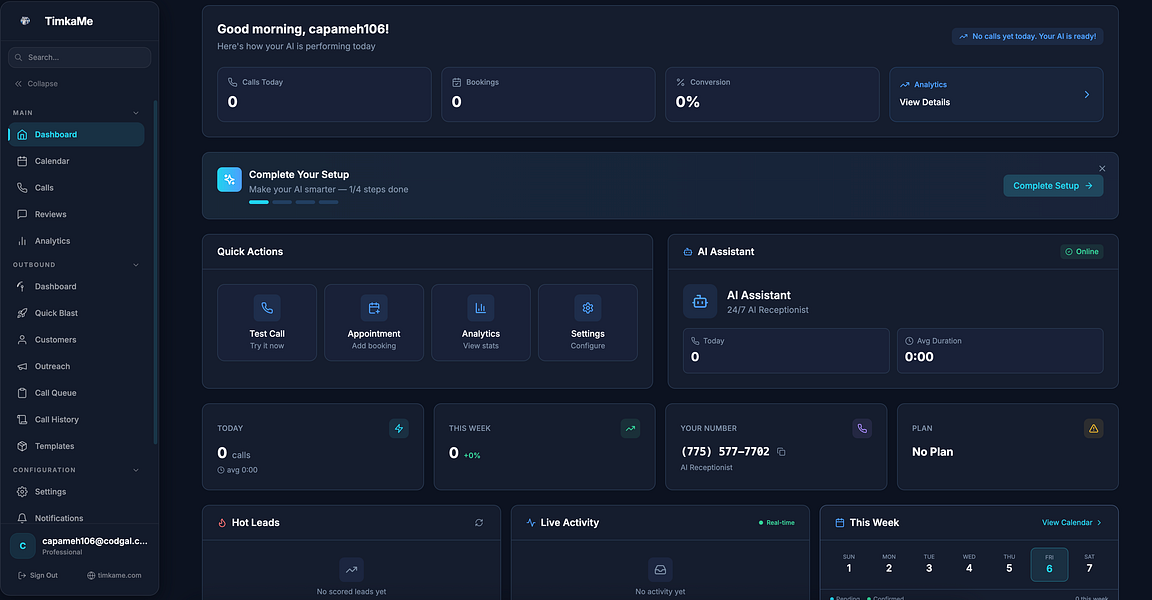Dismiss the Complete Your Setup banner
Image resolution: width=1152 pixels, height=600 pixels.
point(1102,168)
